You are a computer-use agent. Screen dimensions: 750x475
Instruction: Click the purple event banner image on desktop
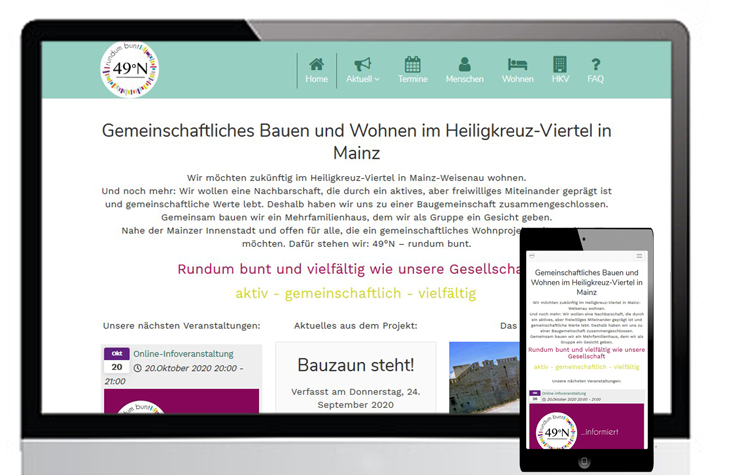pos(180,401)
